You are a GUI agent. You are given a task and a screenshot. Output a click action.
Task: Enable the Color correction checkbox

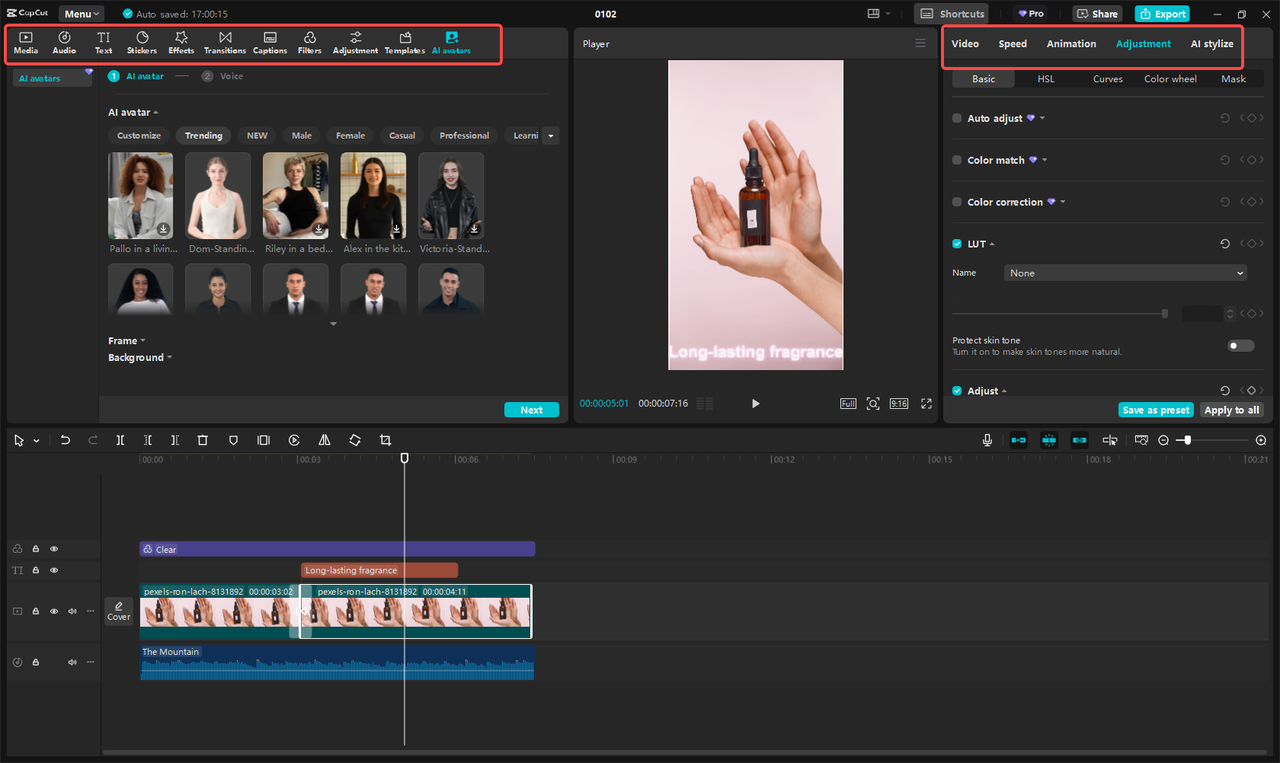pyautogui.click(x=957, y=202)
